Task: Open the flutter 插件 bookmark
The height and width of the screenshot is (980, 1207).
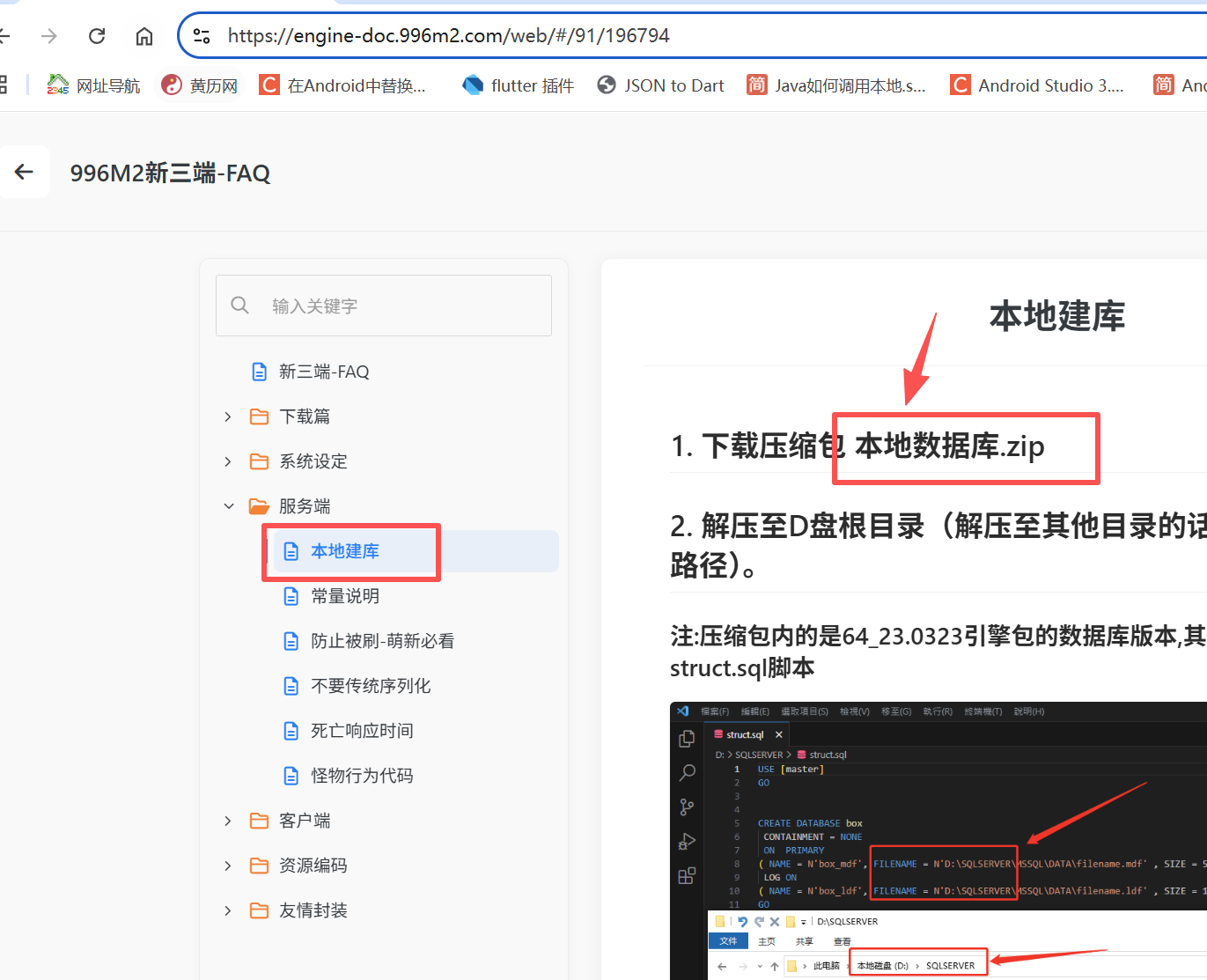Action: [519, 85]
